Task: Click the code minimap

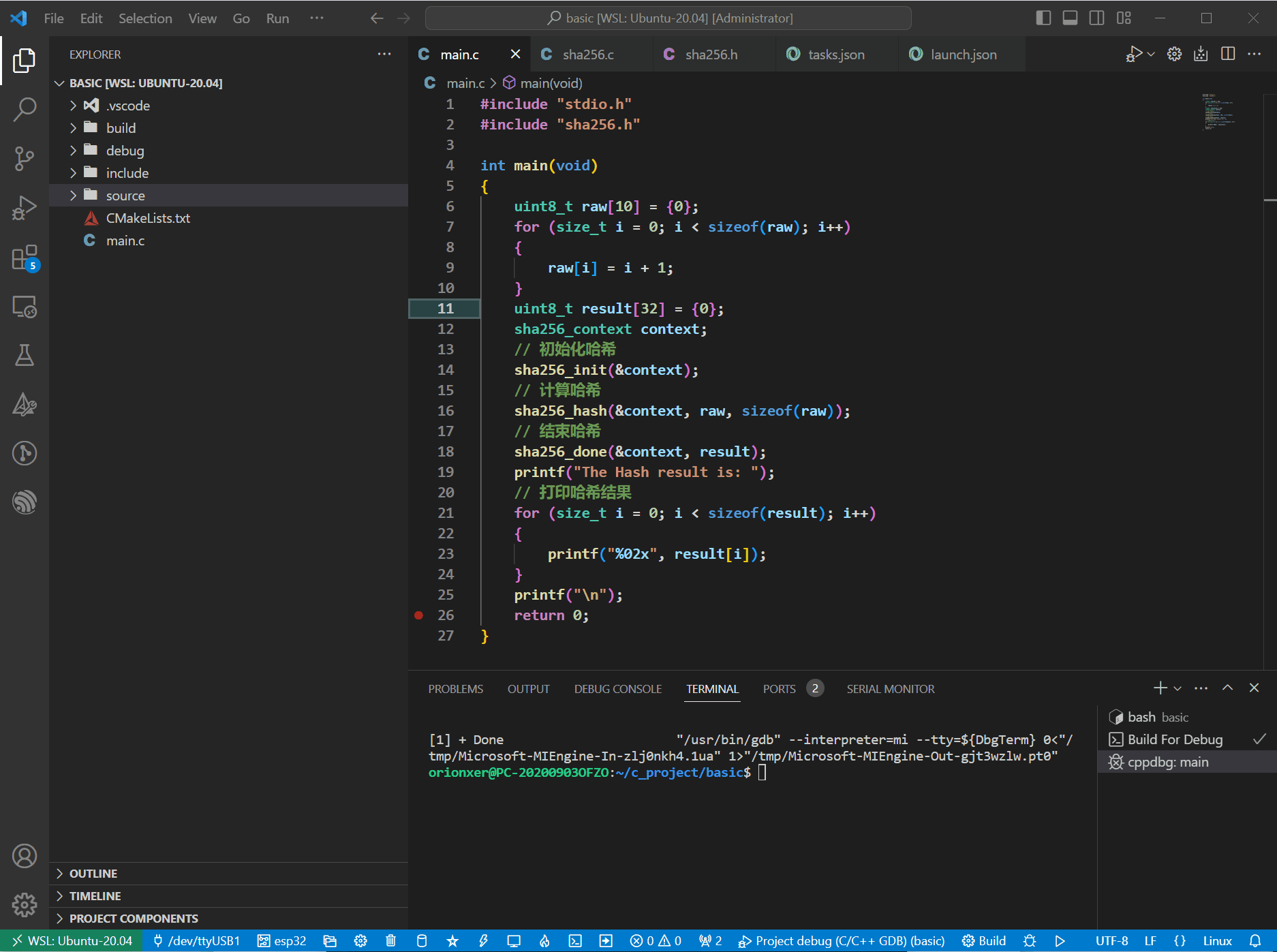Action: point(1218,111)
